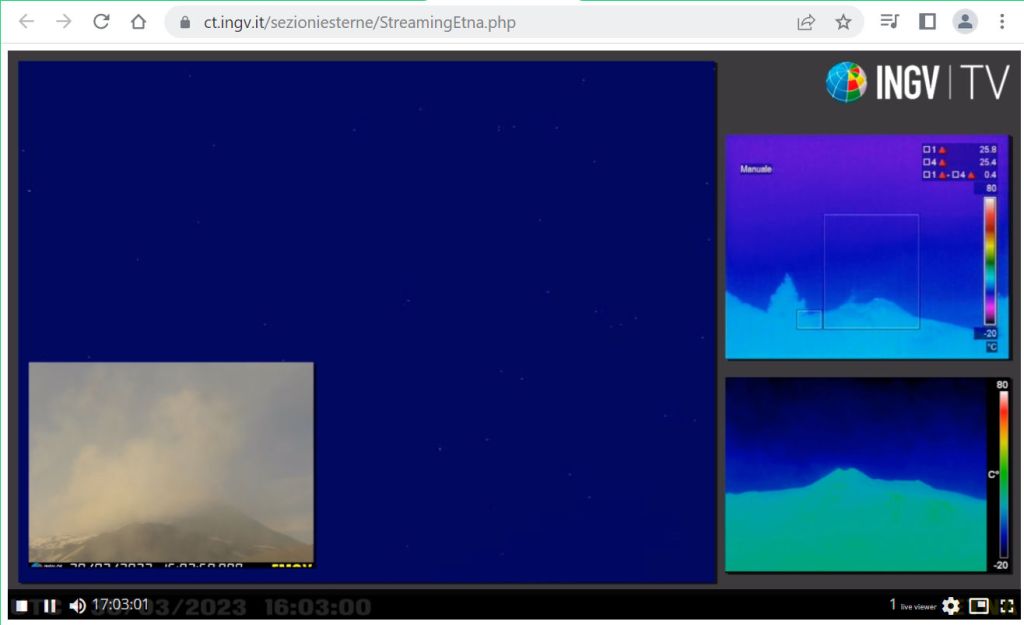The width and height of the screenshot is (1024, 625).
Task: Pause the Etna live stream
Action: pyautogui.click(x=49, y=605)
